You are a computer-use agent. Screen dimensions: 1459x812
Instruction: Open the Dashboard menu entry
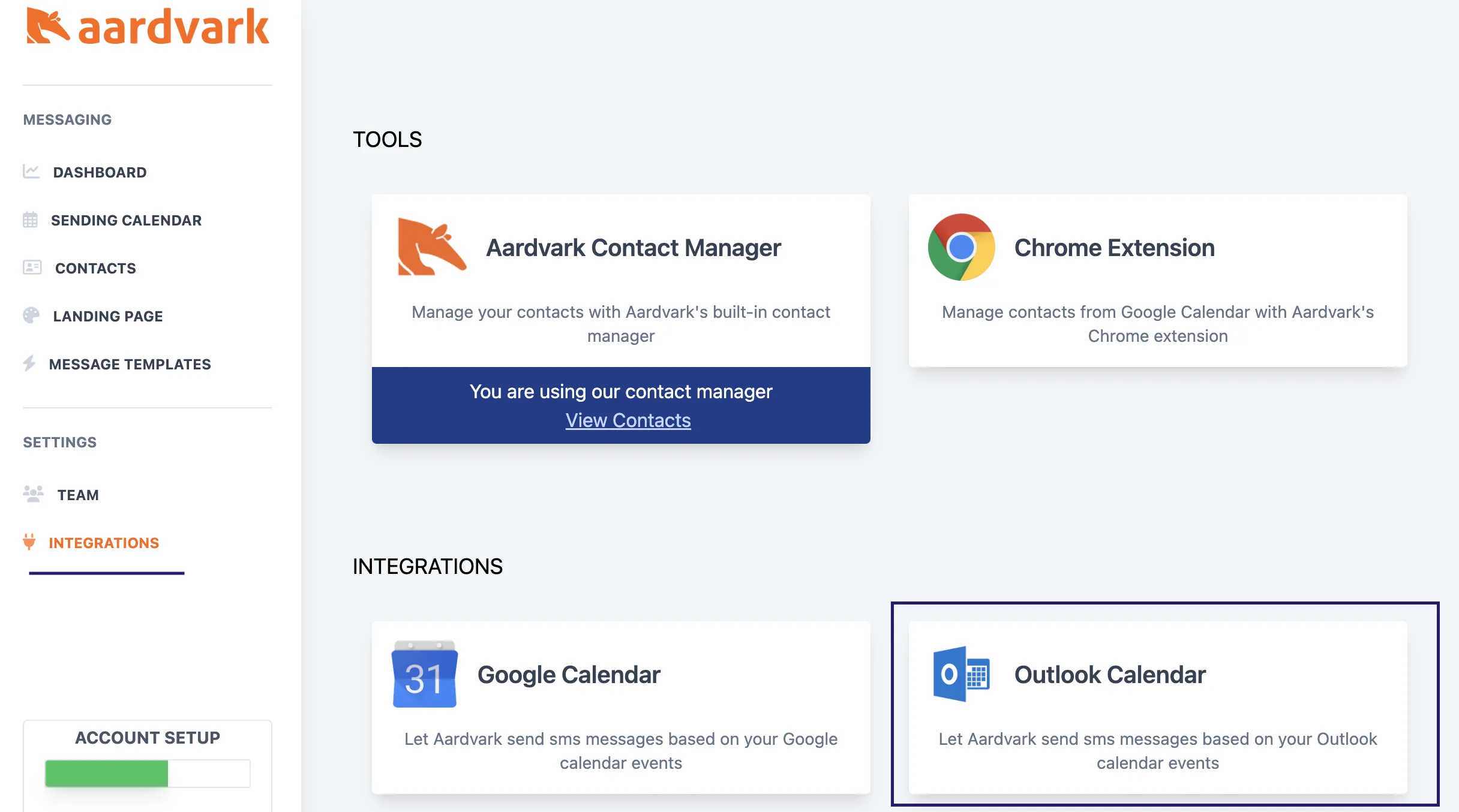point(100,172)
